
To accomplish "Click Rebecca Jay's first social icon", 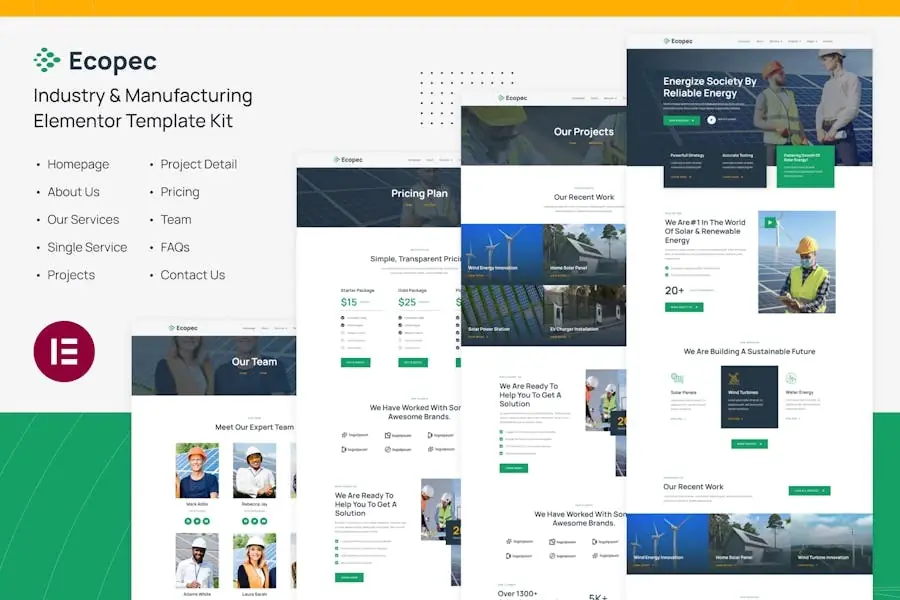I will 244,521.
